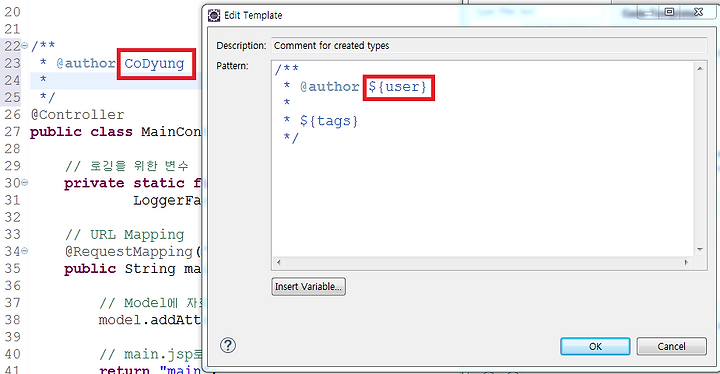The image size is (720, 374).
Task: Click OK in Edit Template dialog
Action: click(595, 346)
